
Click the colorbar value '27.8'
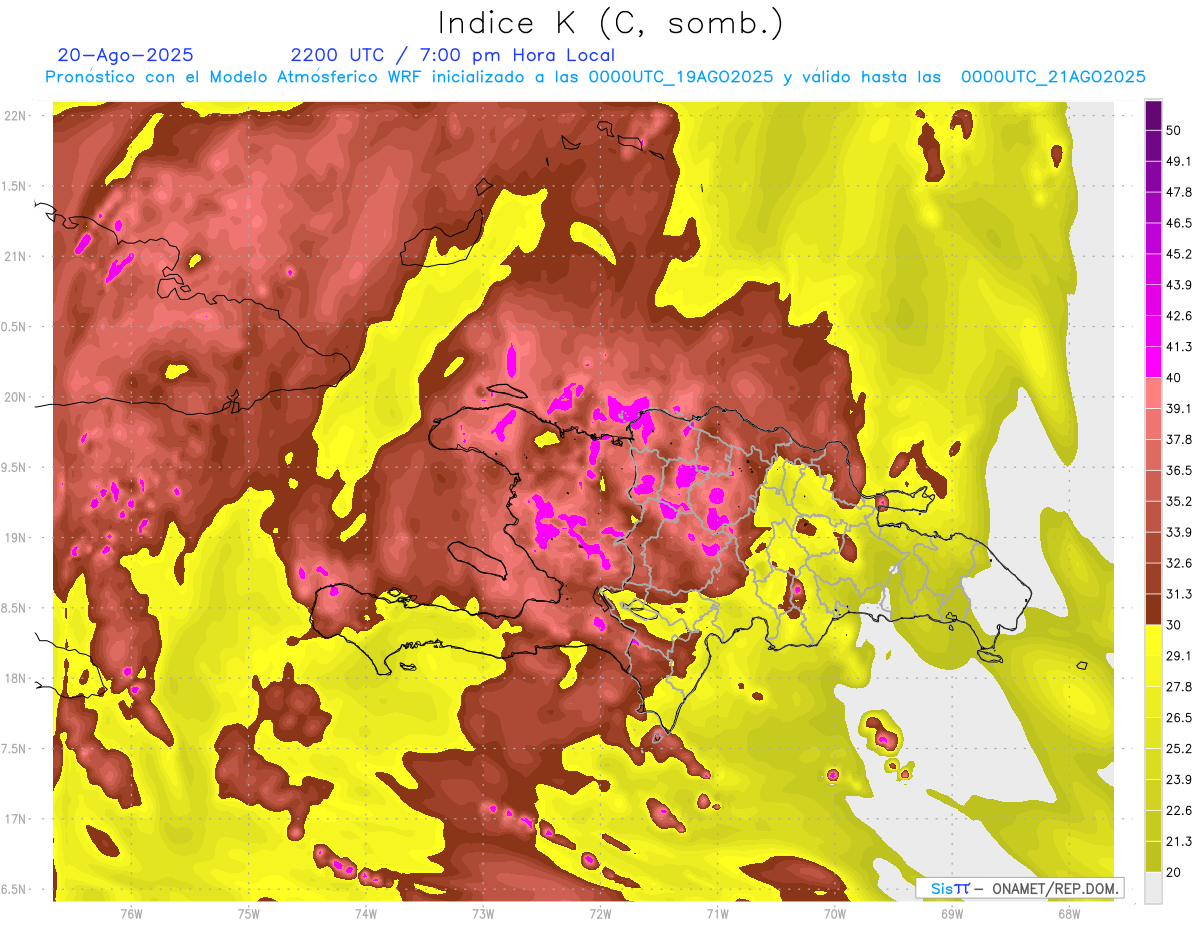tap(1178, 687)
